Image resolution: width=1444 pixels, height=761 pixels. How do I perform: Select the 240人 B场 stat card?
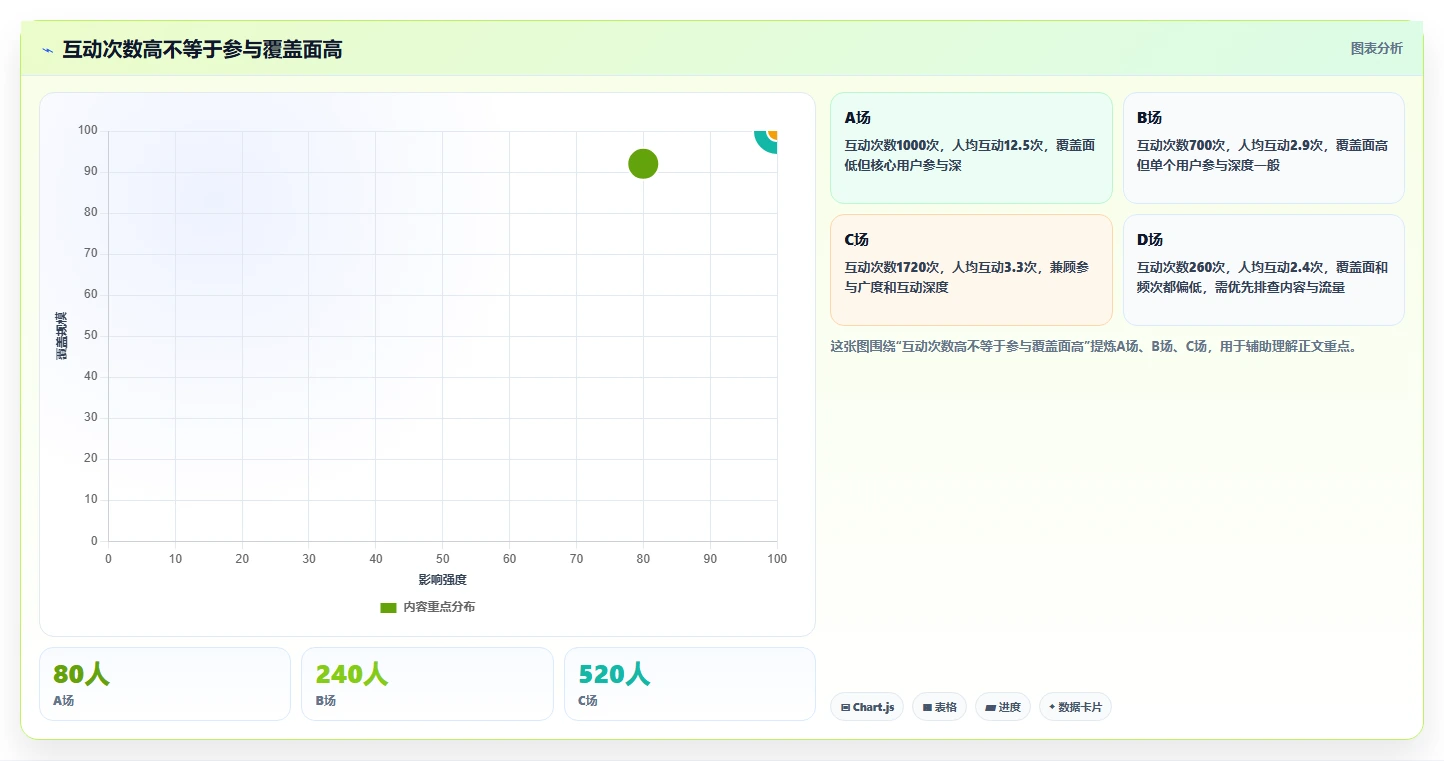tap(427, 684)
